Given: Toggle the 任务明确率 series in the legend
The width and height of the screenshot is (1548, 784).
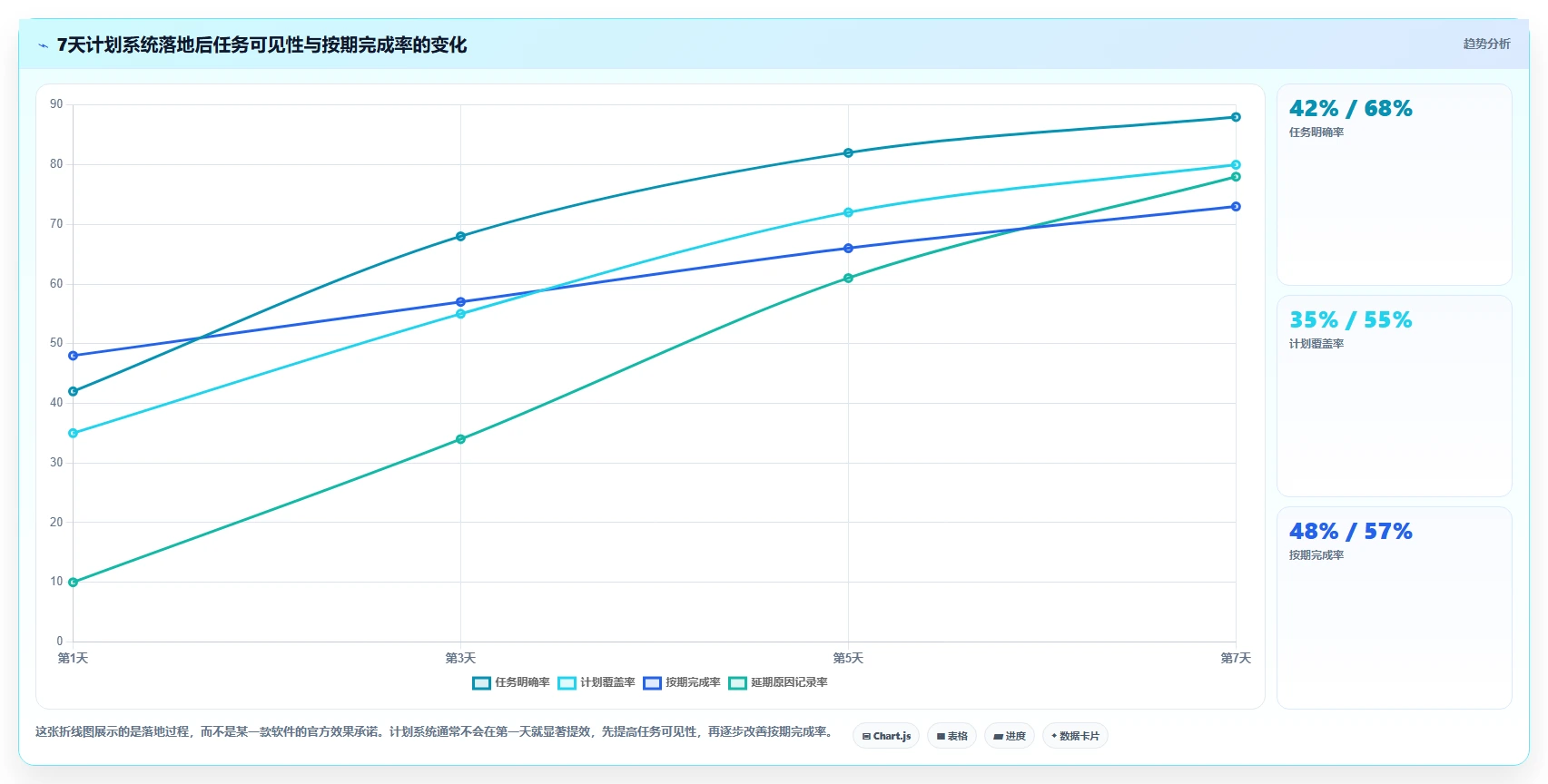Looking at the screenshot, I should [x=511, y=682].
